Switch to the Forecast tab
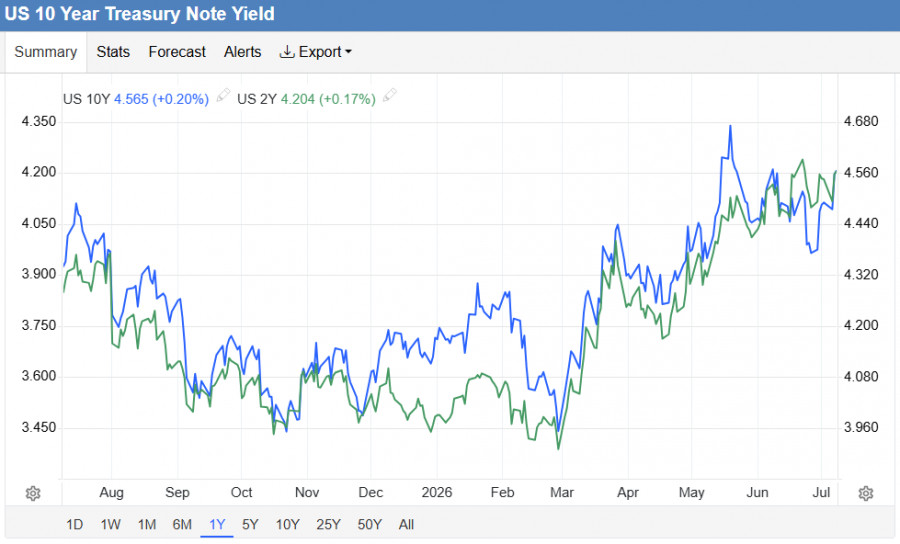 tap(177, 52)
